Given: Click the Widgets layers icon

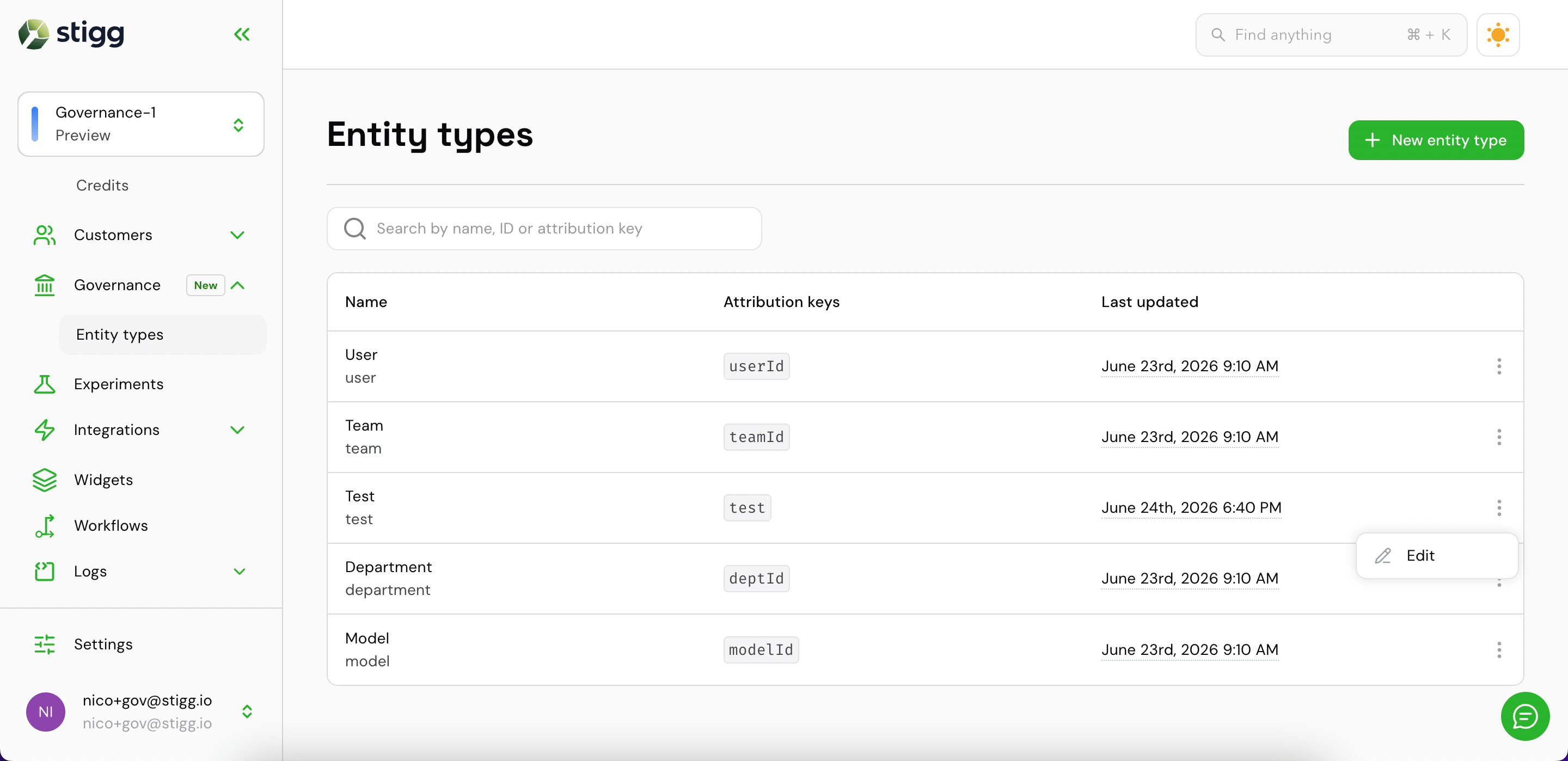Looking at the screenshot, I should coord(45,480).
